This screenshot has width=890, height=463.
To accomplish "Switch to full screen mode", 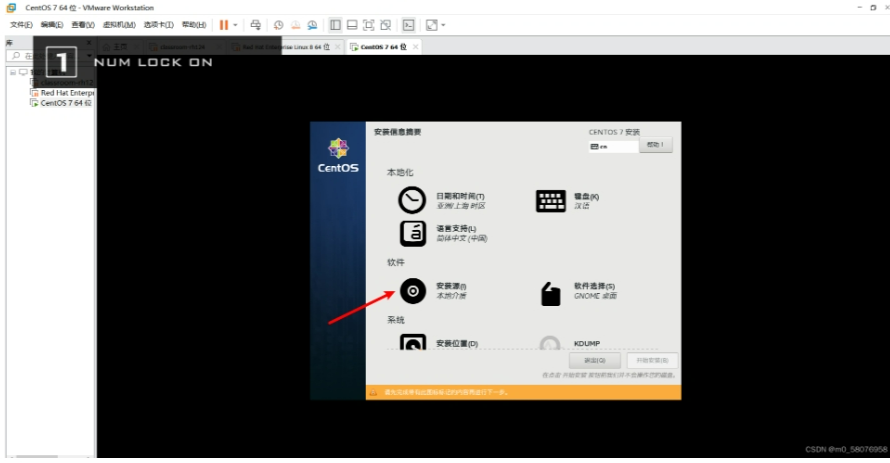I will click(369, 25).
